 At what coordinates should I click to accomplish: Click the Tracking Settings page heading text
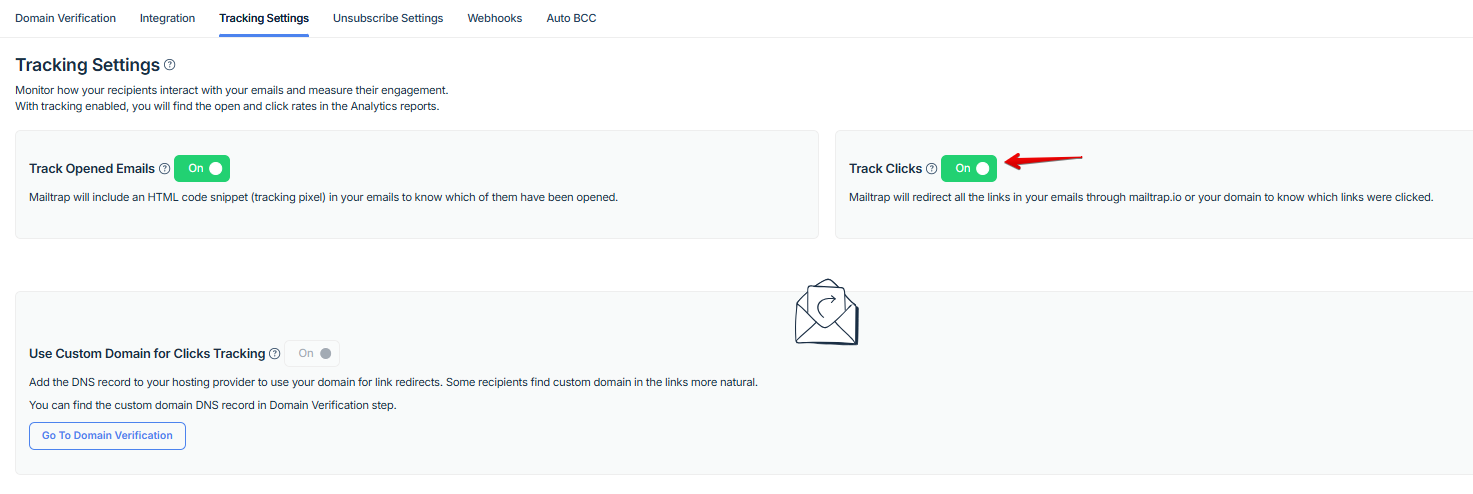click(x=88, y=65)
